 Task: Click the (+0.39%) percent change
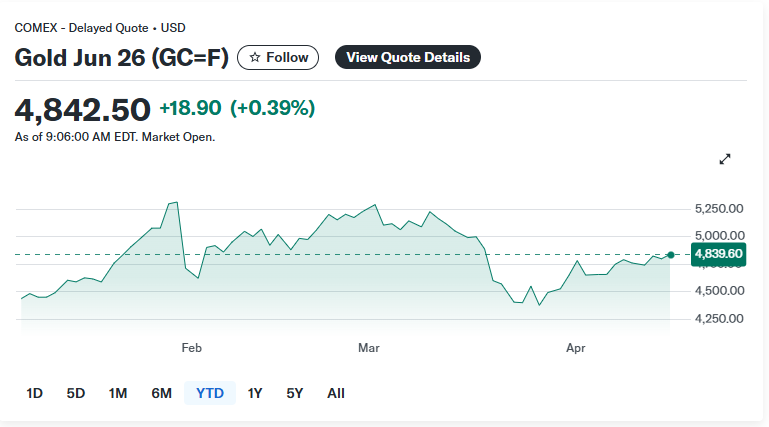[x=273, y=108]
